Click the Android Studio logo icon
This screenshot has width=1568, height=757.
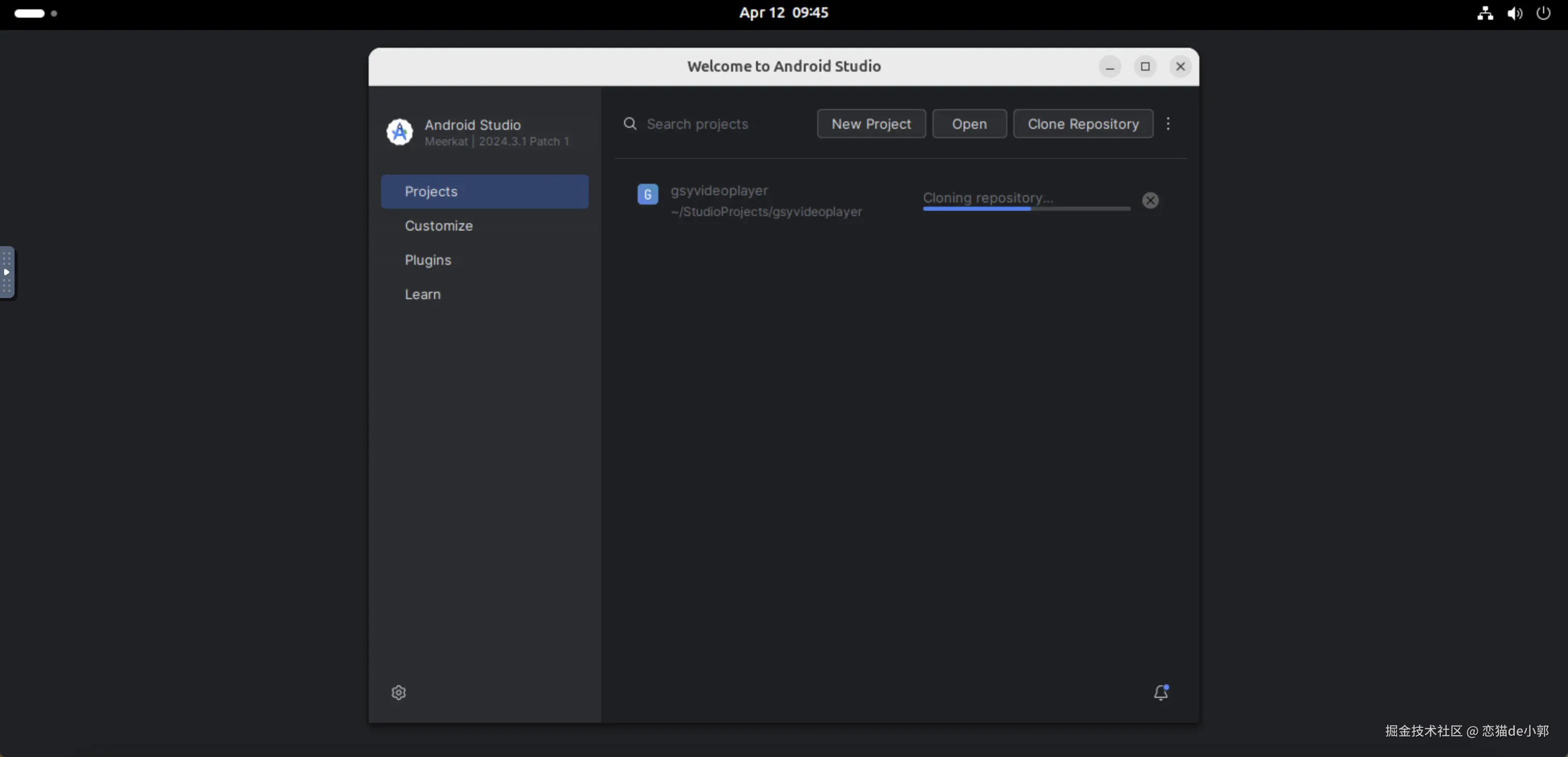[x=399, y=131]
